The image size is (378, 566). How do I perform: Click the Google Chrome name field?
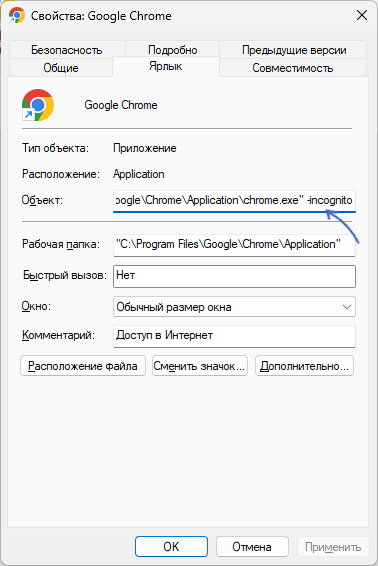121,105
